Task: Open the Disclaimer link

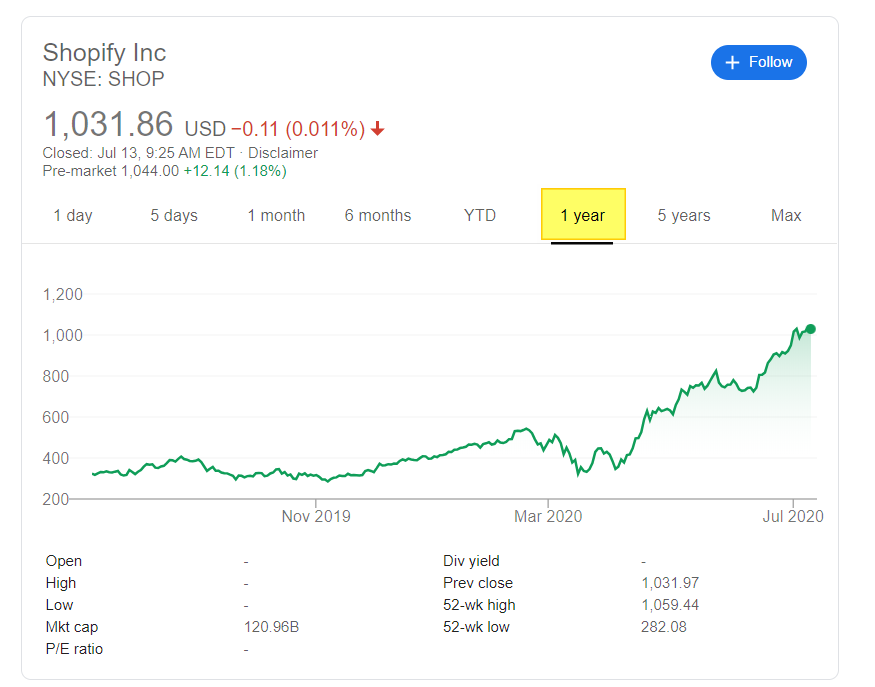Action: [283, 153]
